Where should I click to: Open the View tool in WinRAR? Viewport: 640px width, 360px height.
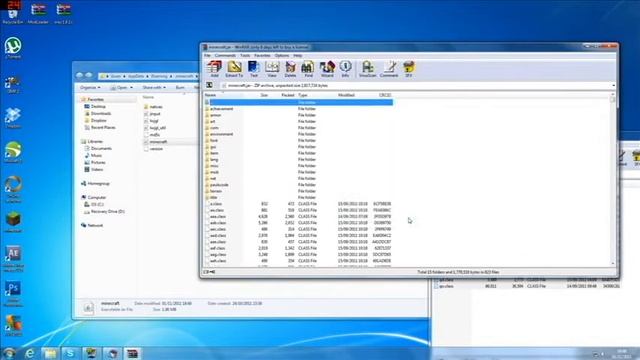click(x=272, y=69)
